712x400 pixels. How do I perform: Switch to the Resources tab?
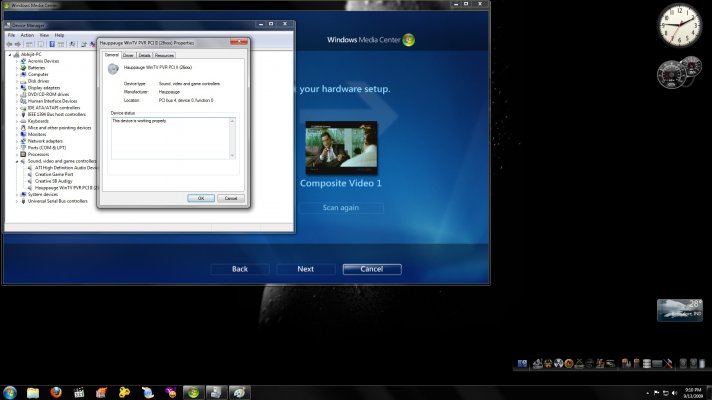pyautogui.click(x=164, y=55)
